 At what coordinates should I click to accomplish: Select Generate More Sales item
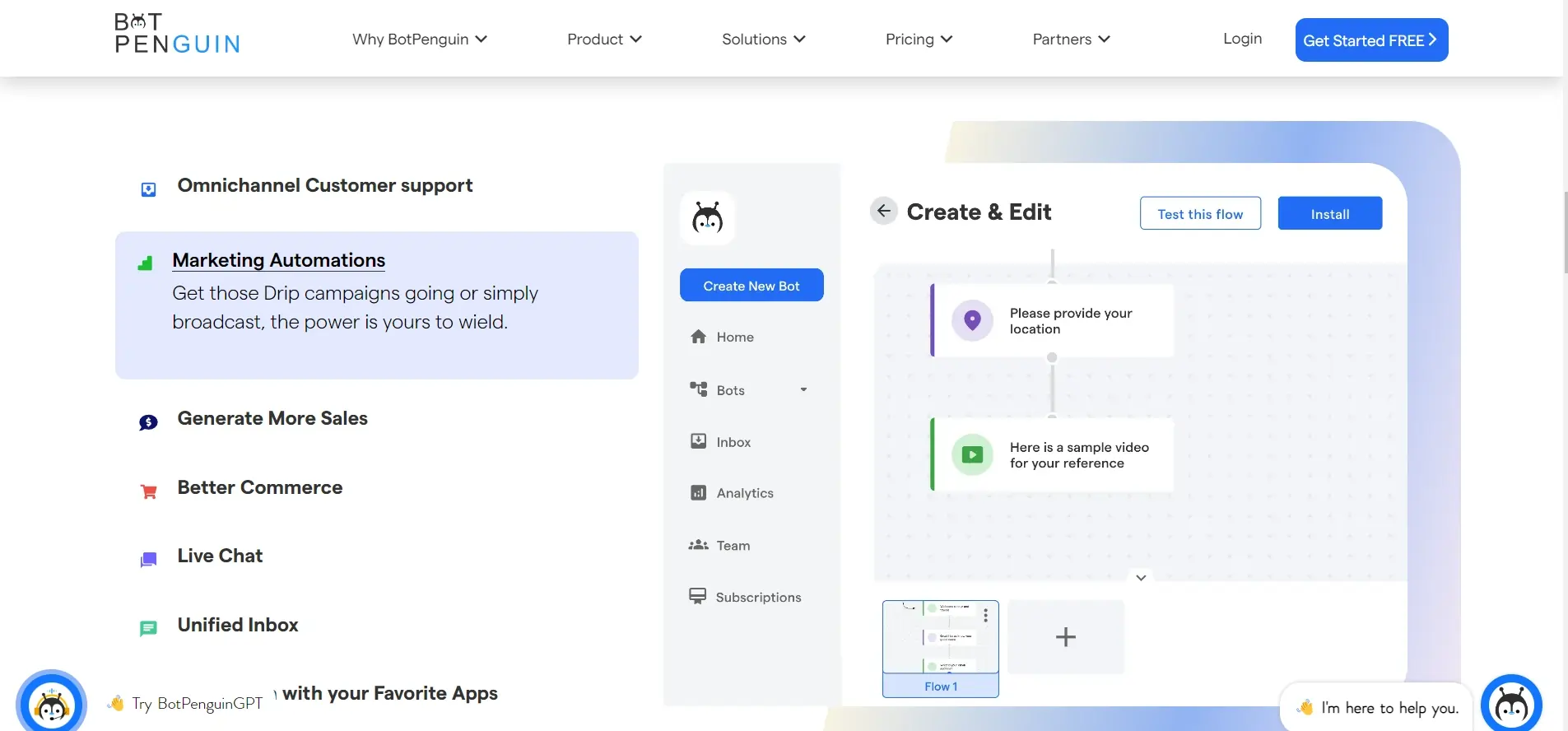(x=272, y=418)
